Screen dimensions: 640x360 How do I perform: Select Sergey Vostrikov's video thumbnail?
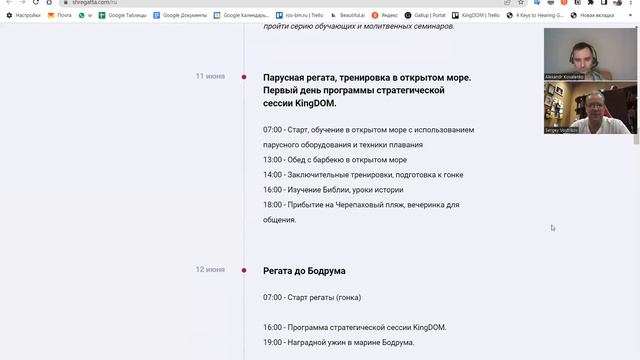click(590, 108)
